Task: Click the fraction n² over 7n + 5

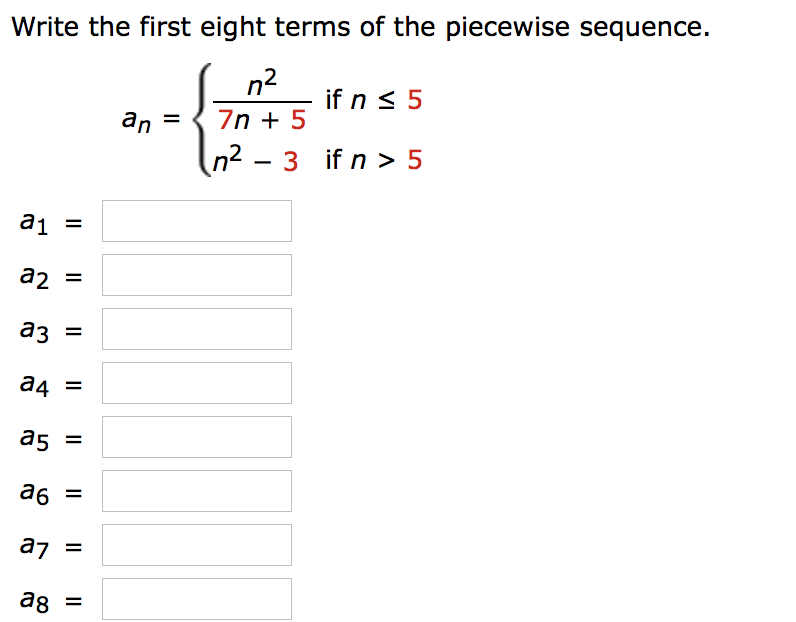Action: [x=262, y=101]
